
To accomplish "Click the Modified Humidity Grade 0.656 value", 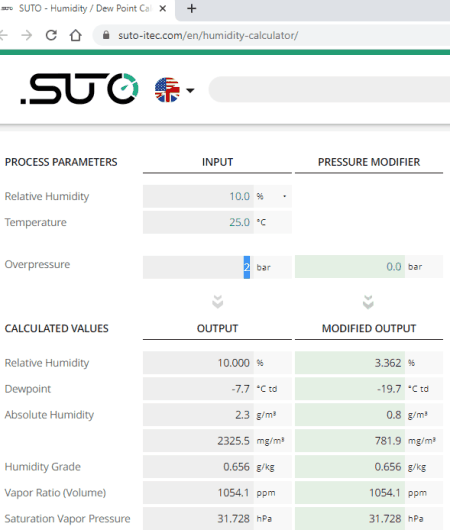I will (350, 467).
